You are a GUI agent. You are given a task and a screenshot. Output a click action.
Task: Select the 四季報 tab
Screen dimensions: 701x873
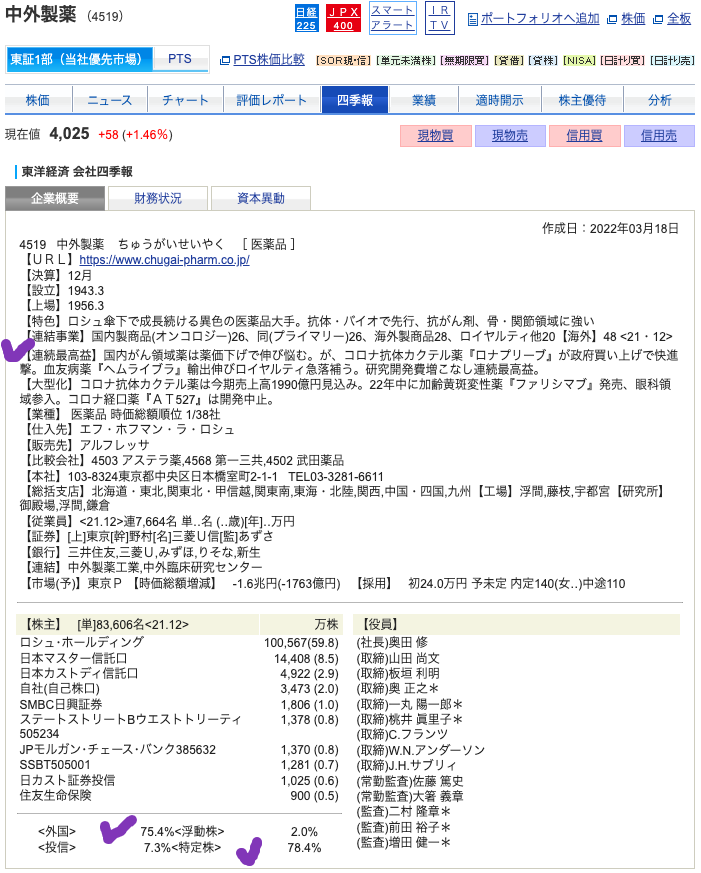point(355,100)
